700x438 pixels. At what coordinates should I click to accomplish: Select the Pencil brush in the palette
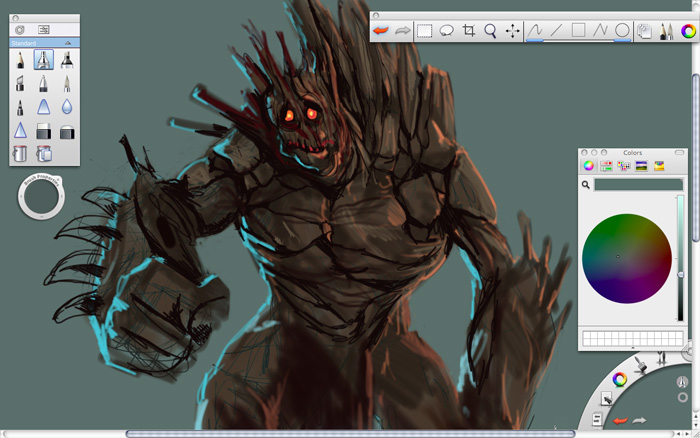20,61
